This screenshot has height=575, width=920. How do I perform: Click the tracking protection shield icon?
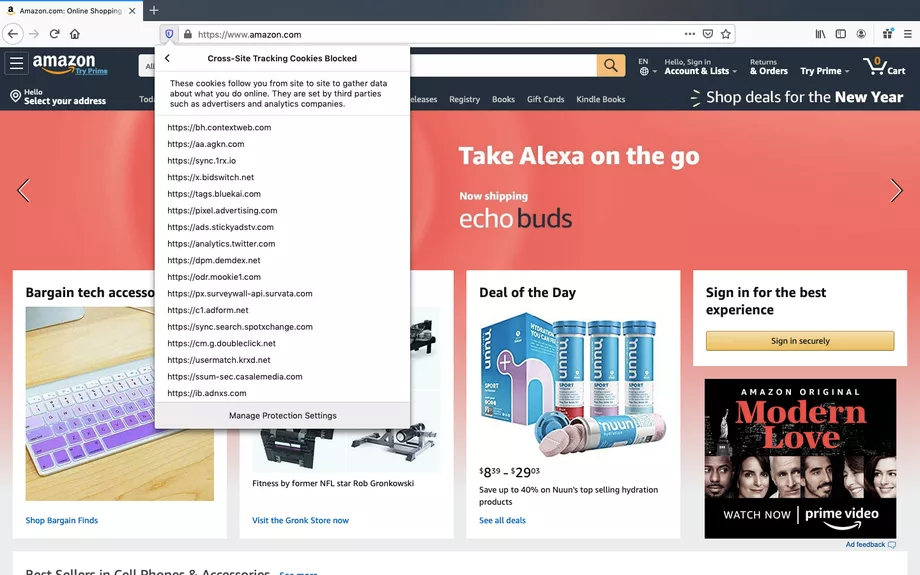coord(169,34)
